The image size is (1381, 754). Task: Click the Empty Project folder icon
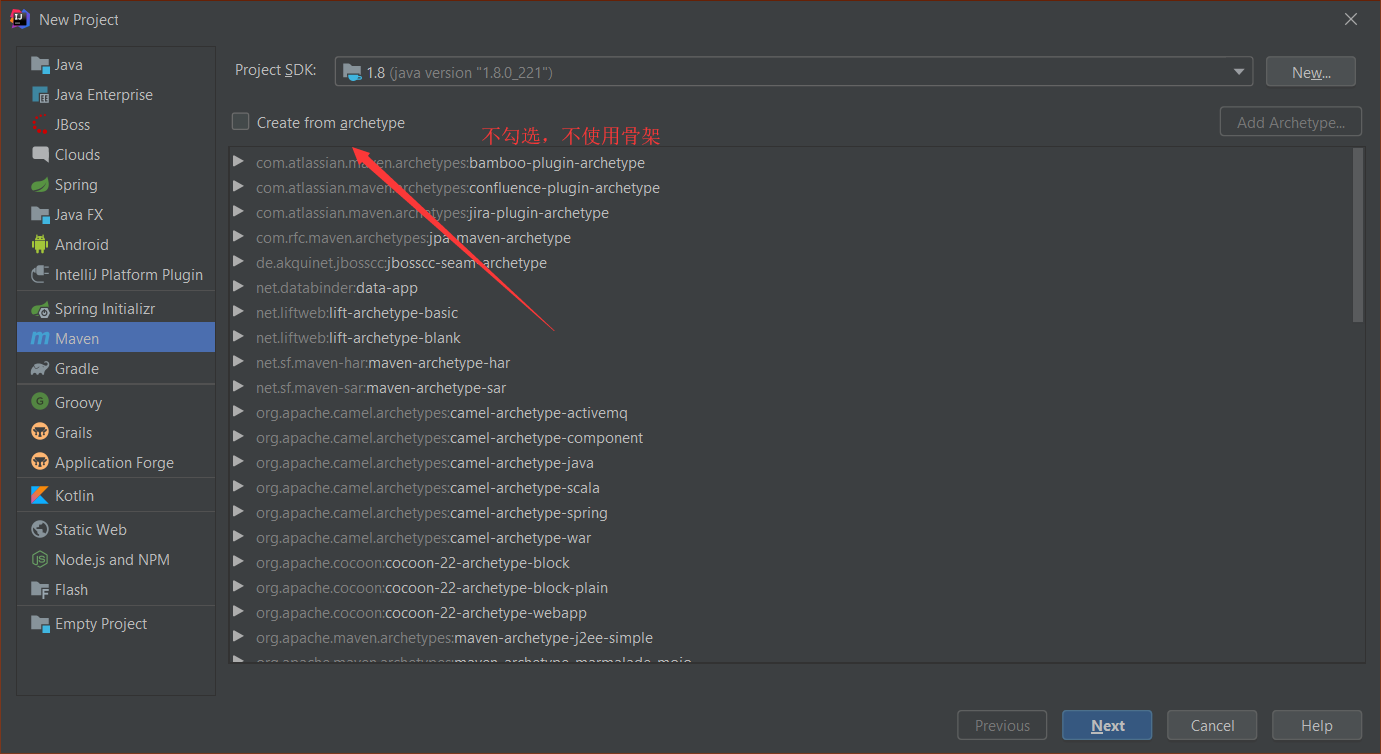pyautogui.click(x=40, y=623)
